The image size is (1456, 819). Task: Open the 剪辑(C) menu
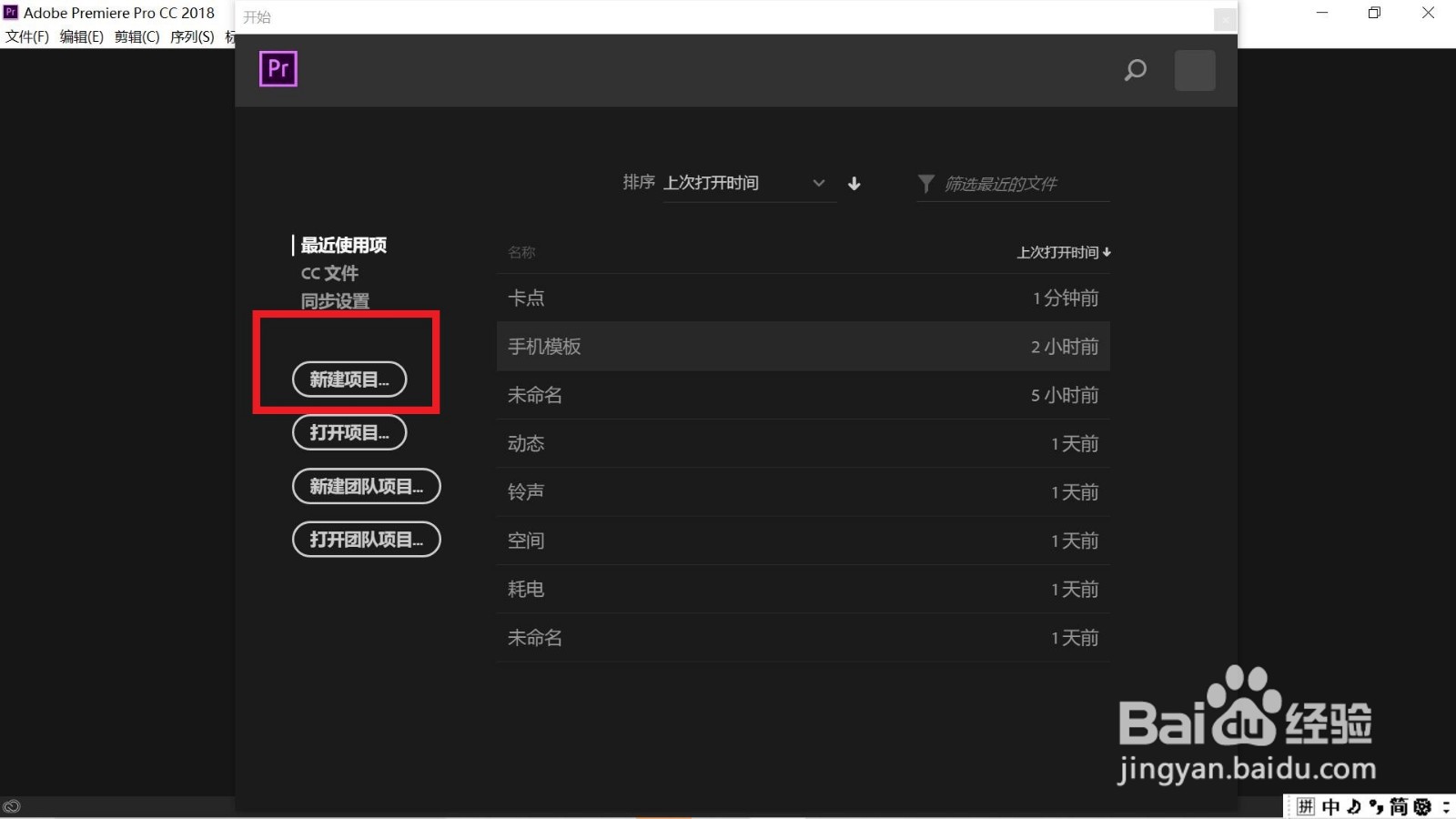click(136, 36)
